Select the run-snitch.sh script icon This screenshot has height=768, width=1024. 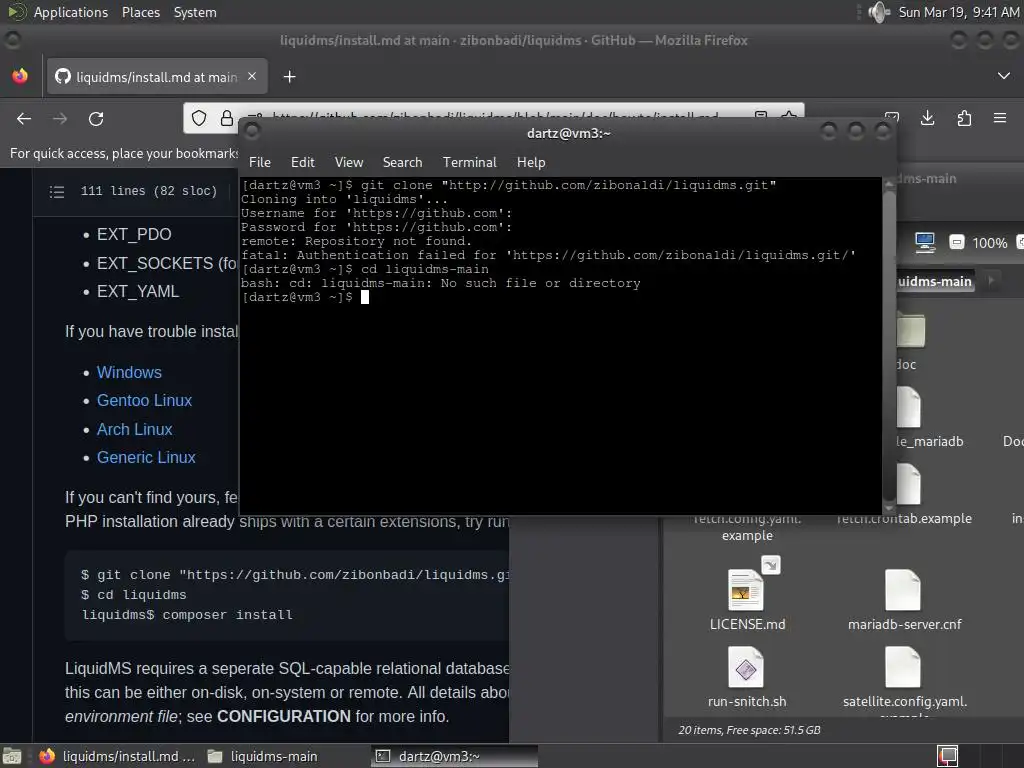click(x=746, y=667)
